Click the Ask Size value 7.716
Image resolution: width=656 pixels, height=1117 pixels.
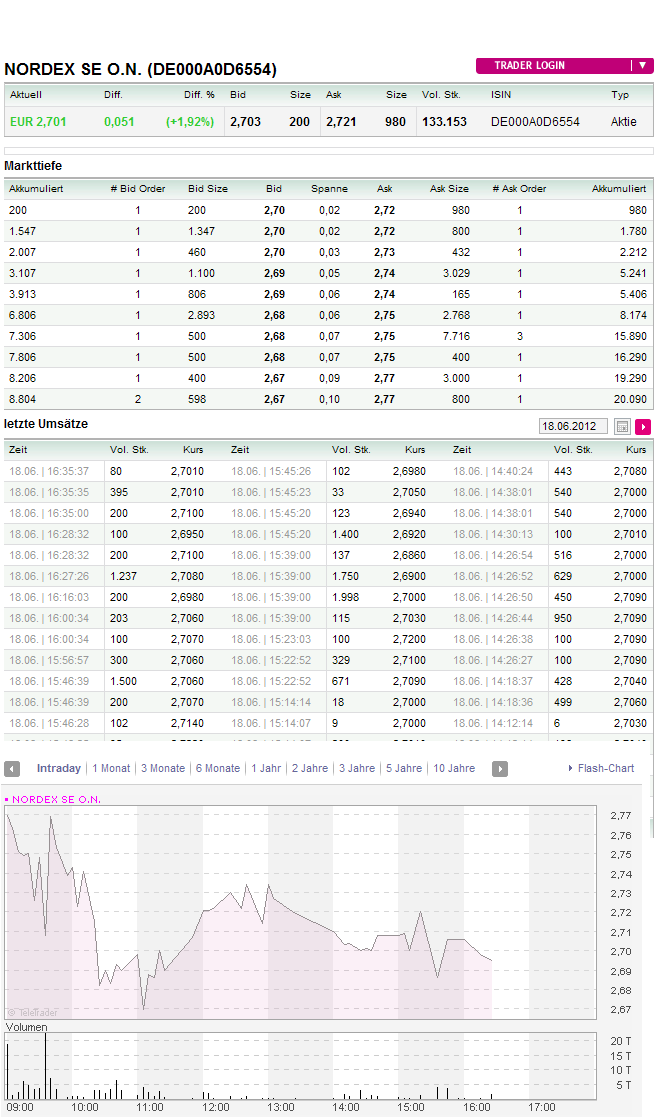[457, 336]
